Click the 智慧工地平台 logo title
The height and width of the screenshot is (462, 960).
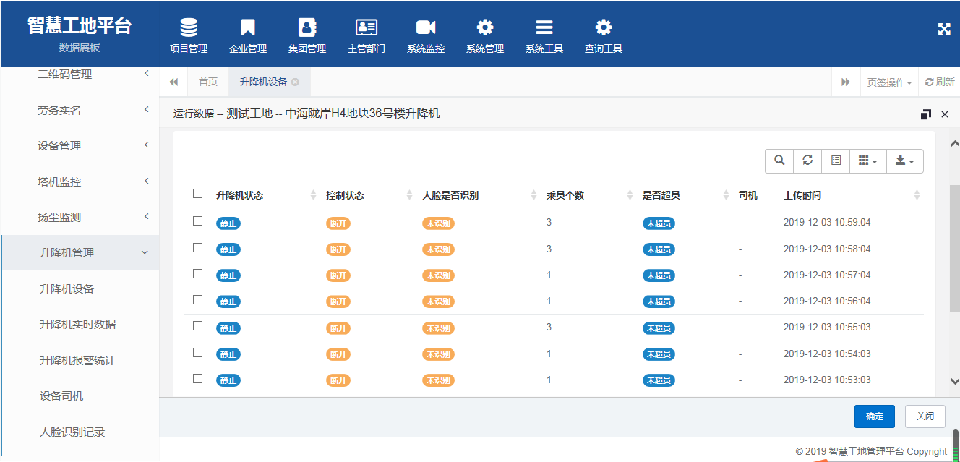coord(80,26)
